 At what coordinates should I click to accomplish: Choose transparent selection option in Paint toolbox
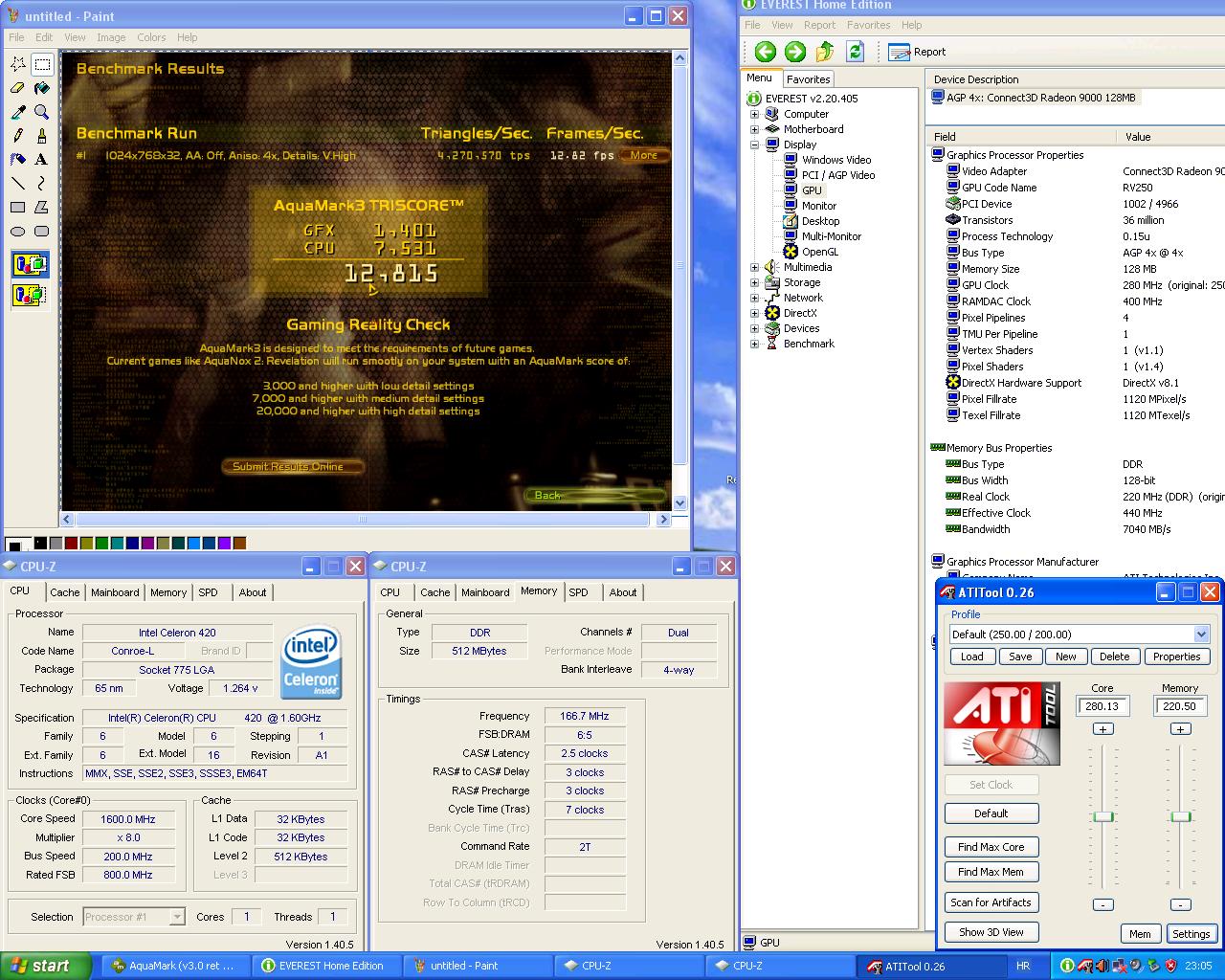31,295
